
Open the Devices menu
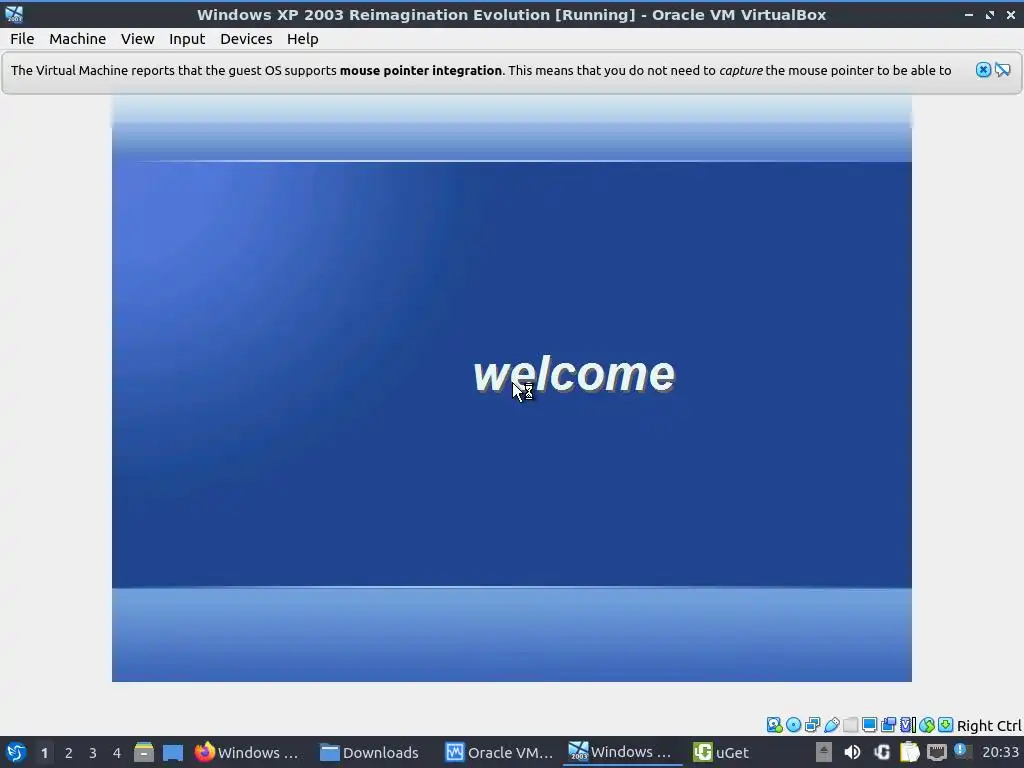tap(246, 39)
